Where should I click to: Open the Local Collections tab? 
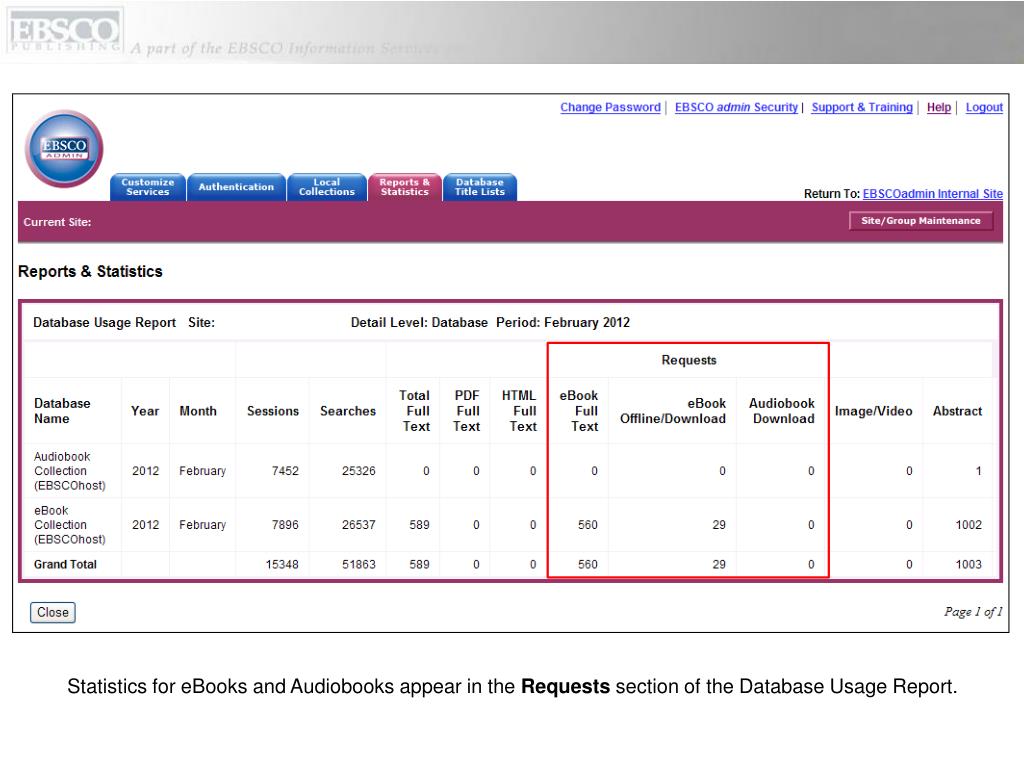[327, 187]
